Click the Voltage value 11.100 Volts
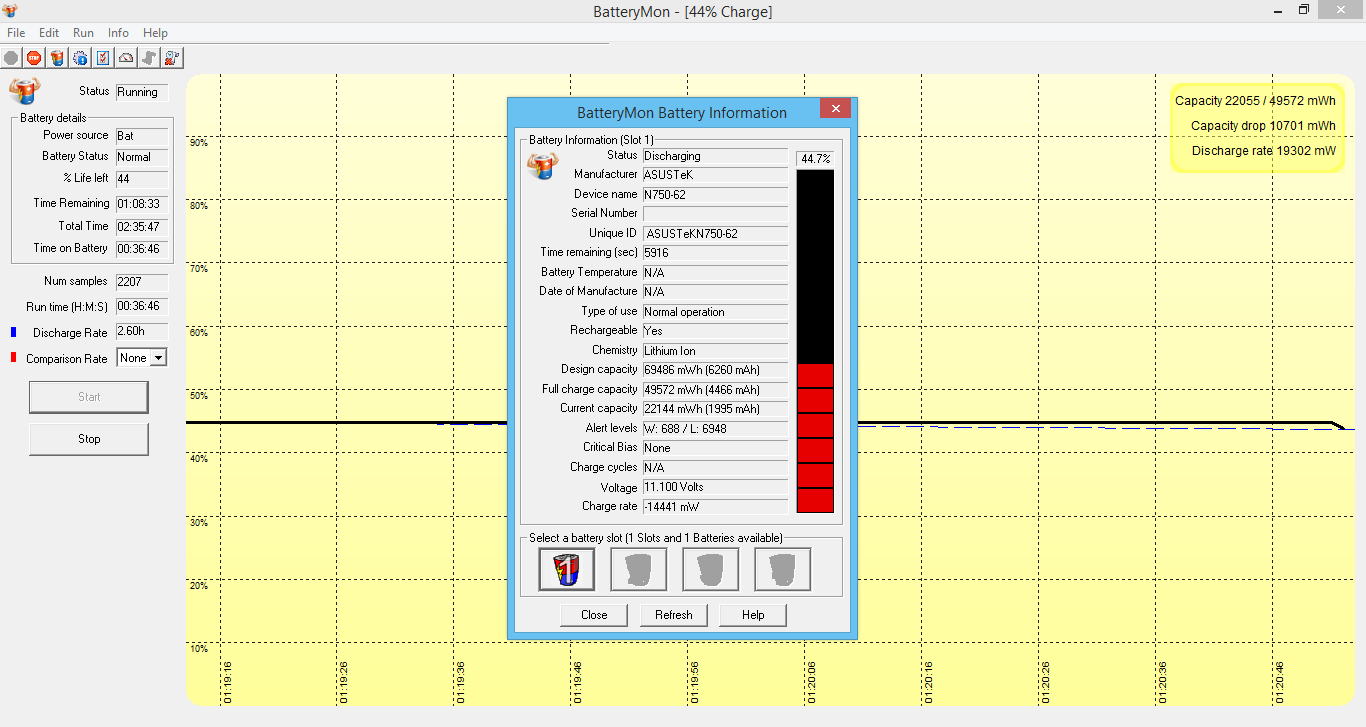The width and height of the screenshot is (1366, 727). coord(715,487)
